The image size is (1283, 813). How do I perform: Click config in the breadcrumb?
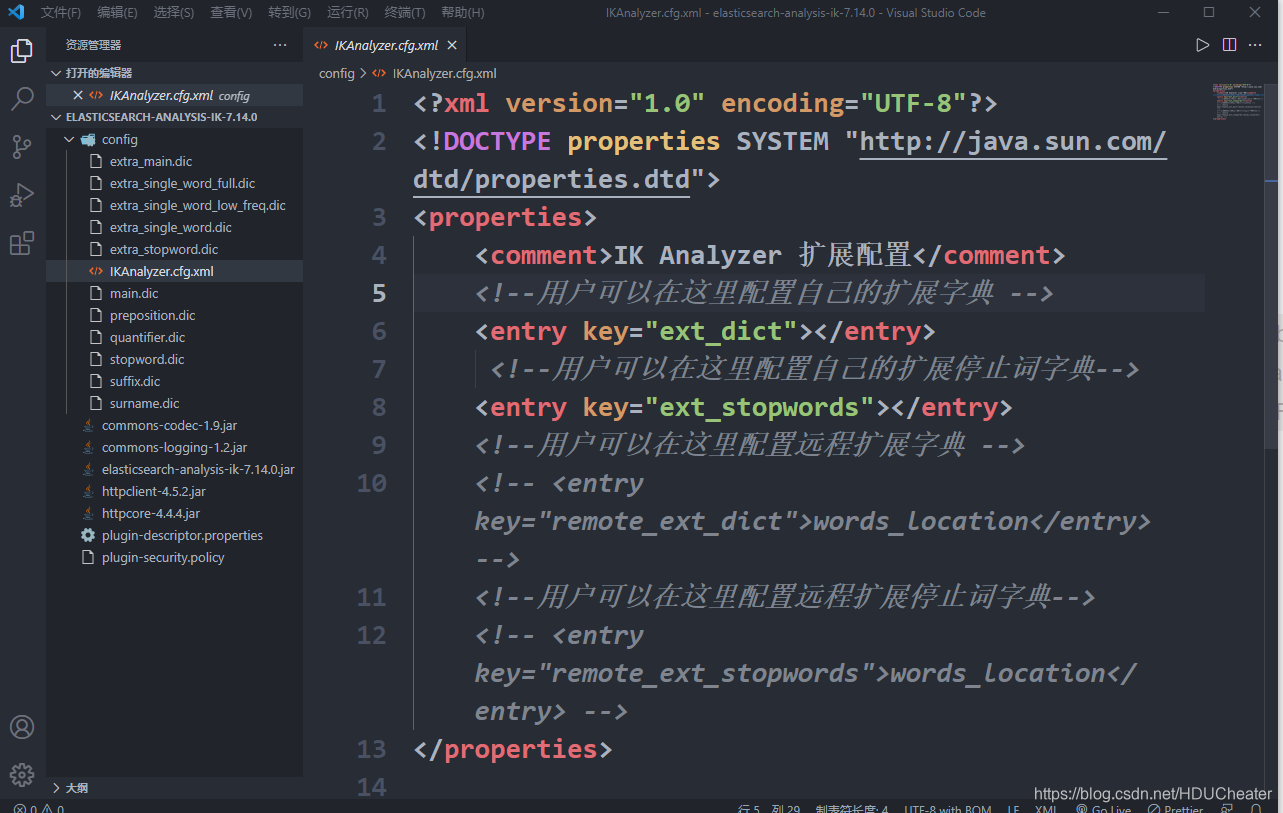pyautogui.click(x=336, y=73)
